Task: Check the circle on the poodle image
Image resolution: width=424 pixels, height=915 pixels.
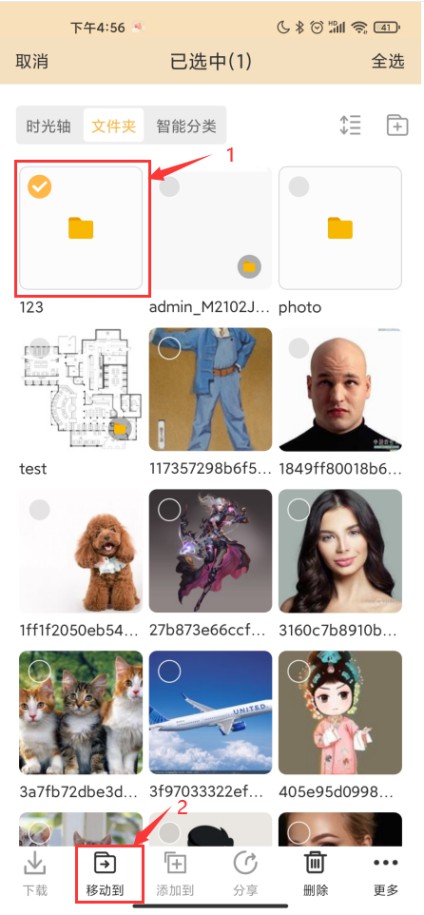Action: coord(40,509)
